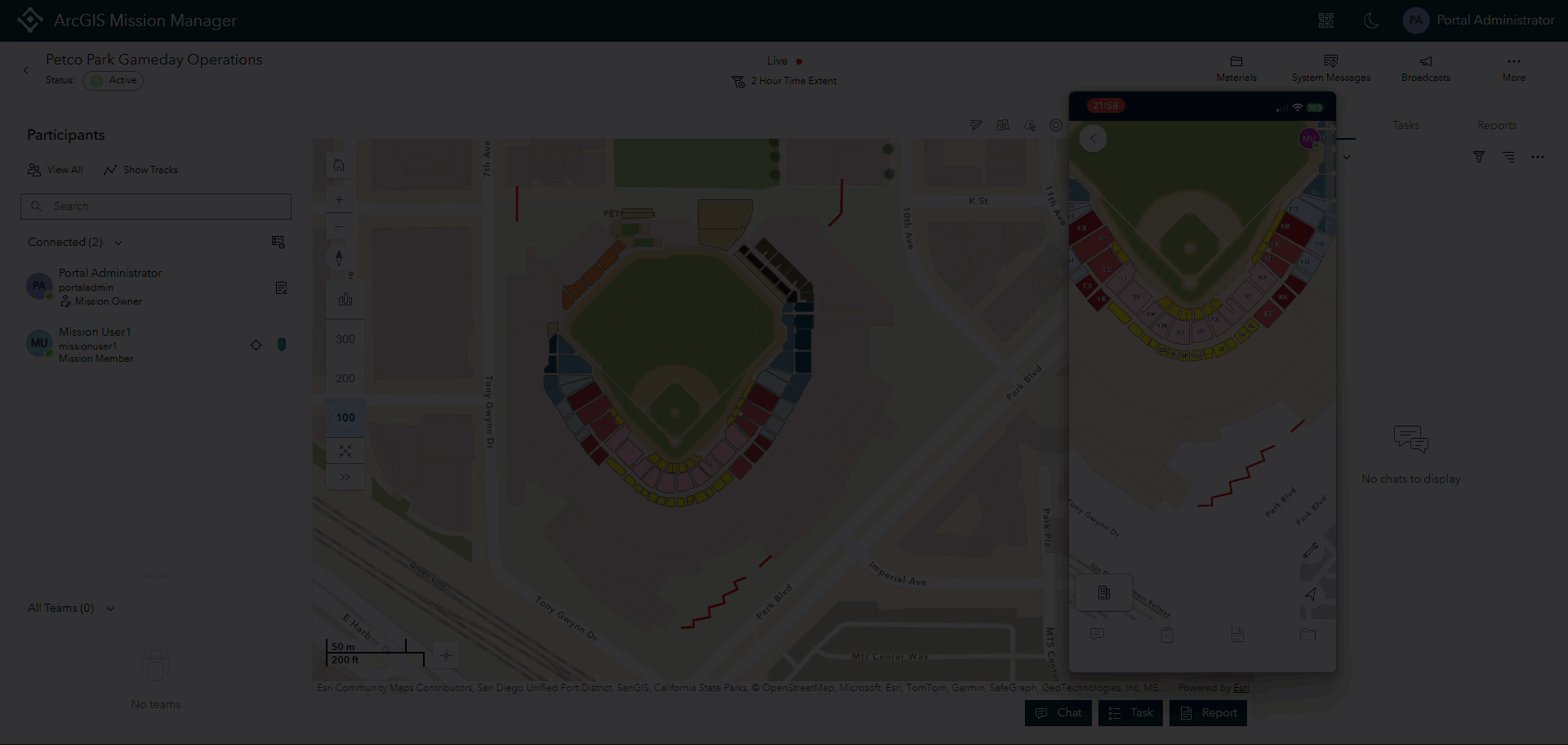
Task: Click the circular geofence tool icon
Action: [x=1056, y=125]
